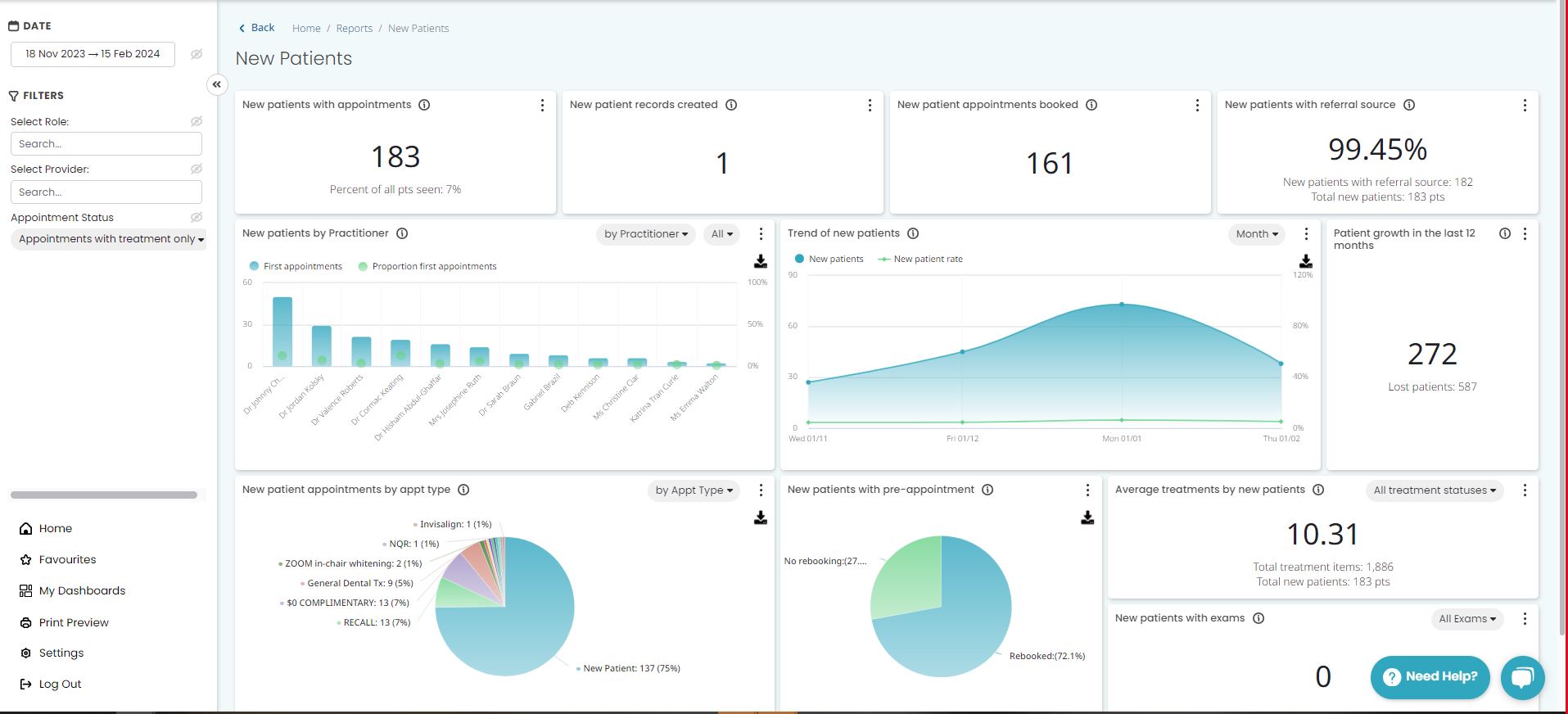
Task: Download the New patients by Practitioner chart
Action: coord(760,261)
